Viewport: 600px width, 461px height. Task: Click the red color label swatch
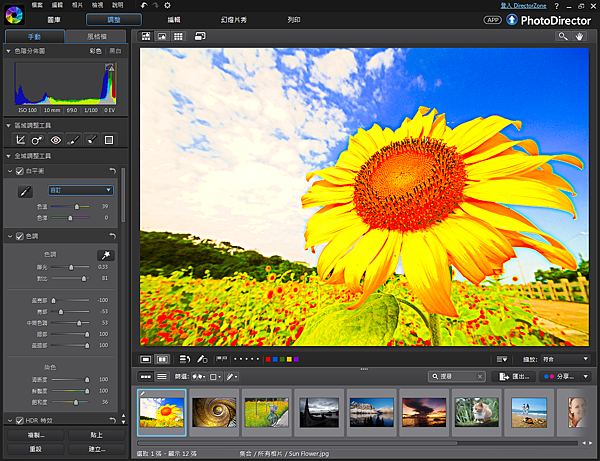269,359
